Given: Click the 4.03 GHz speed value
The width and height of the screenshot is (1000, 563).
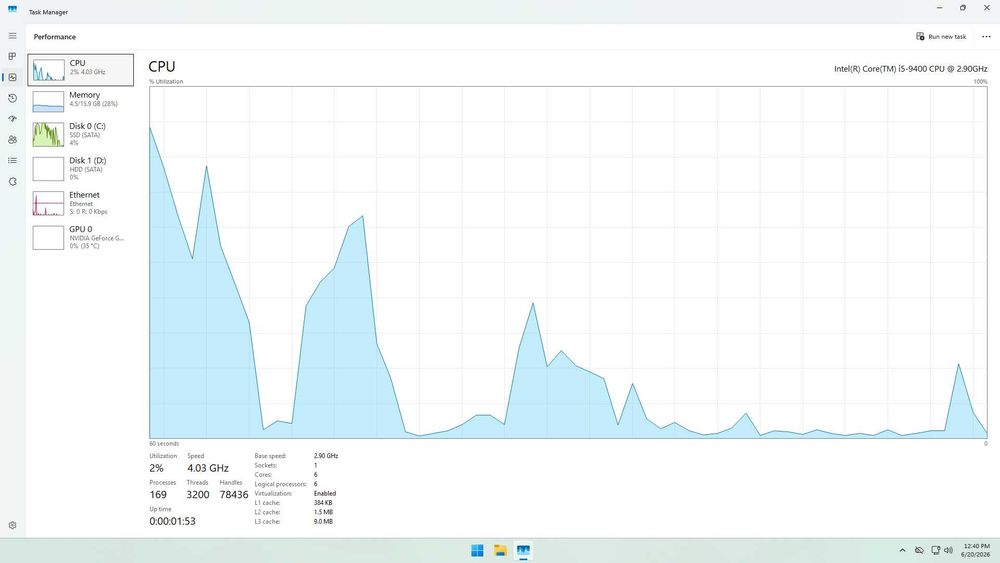Looking at the screenshot, I should point(208,468).
